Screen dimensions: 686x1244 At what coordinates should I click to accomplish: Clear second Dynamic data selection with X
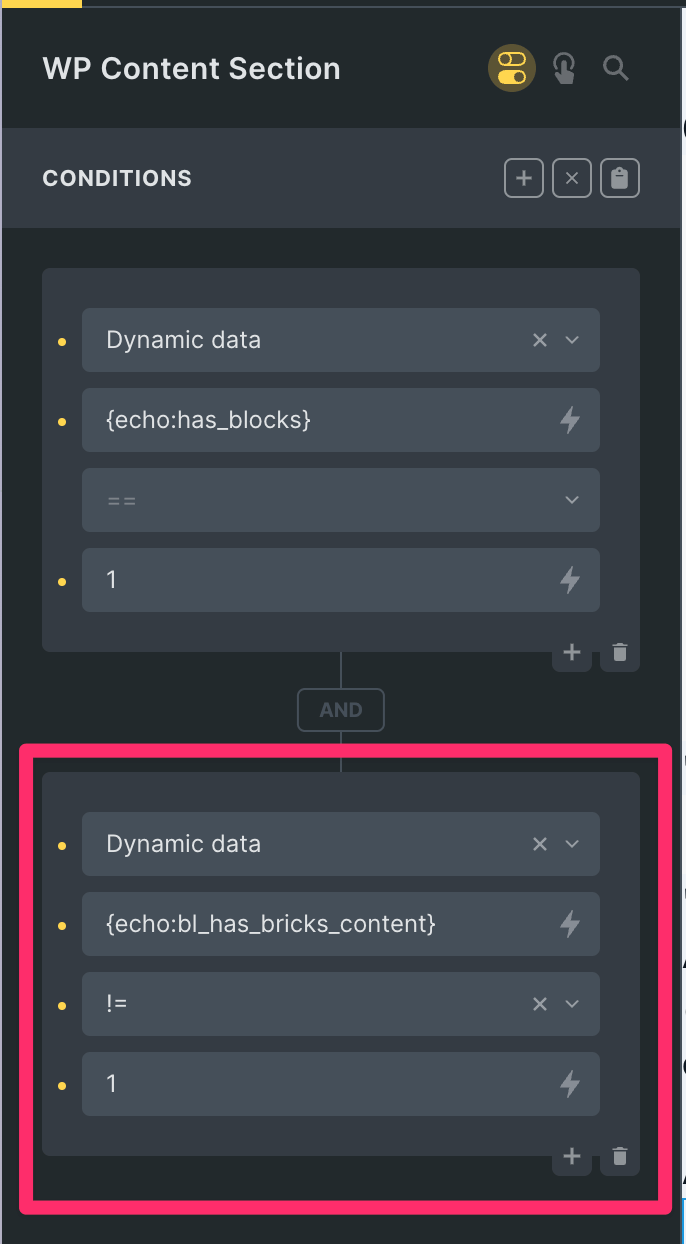click(x=540, y=844)
